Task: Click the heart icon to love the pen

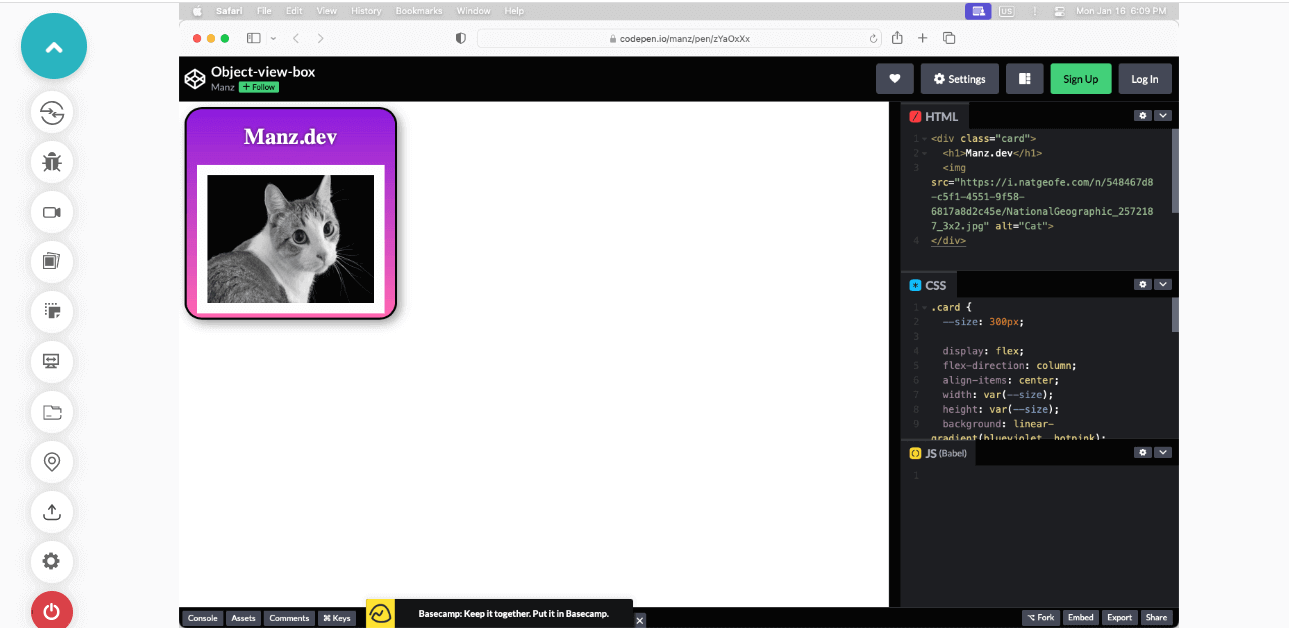Action: point(894,78)
